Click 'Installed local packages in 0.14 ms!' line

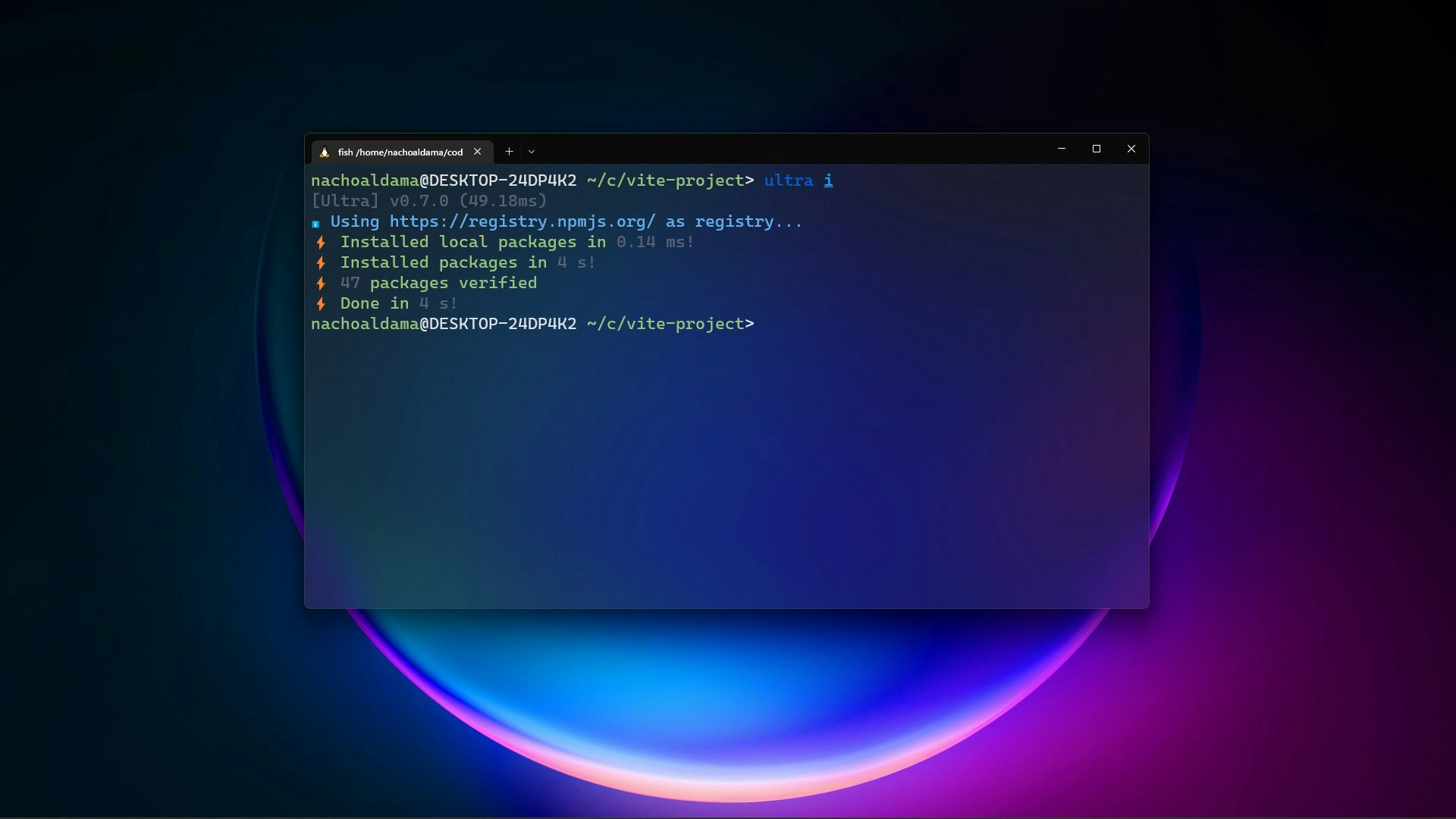[517, 242]
